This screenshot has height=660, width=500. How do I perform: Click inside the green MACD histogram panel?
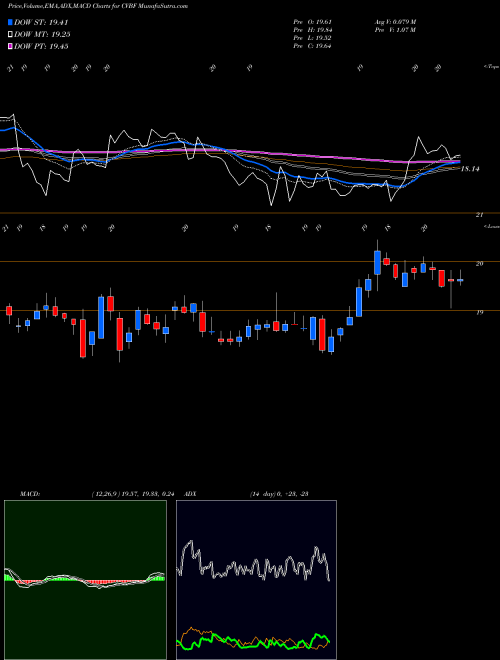[85, 580]
